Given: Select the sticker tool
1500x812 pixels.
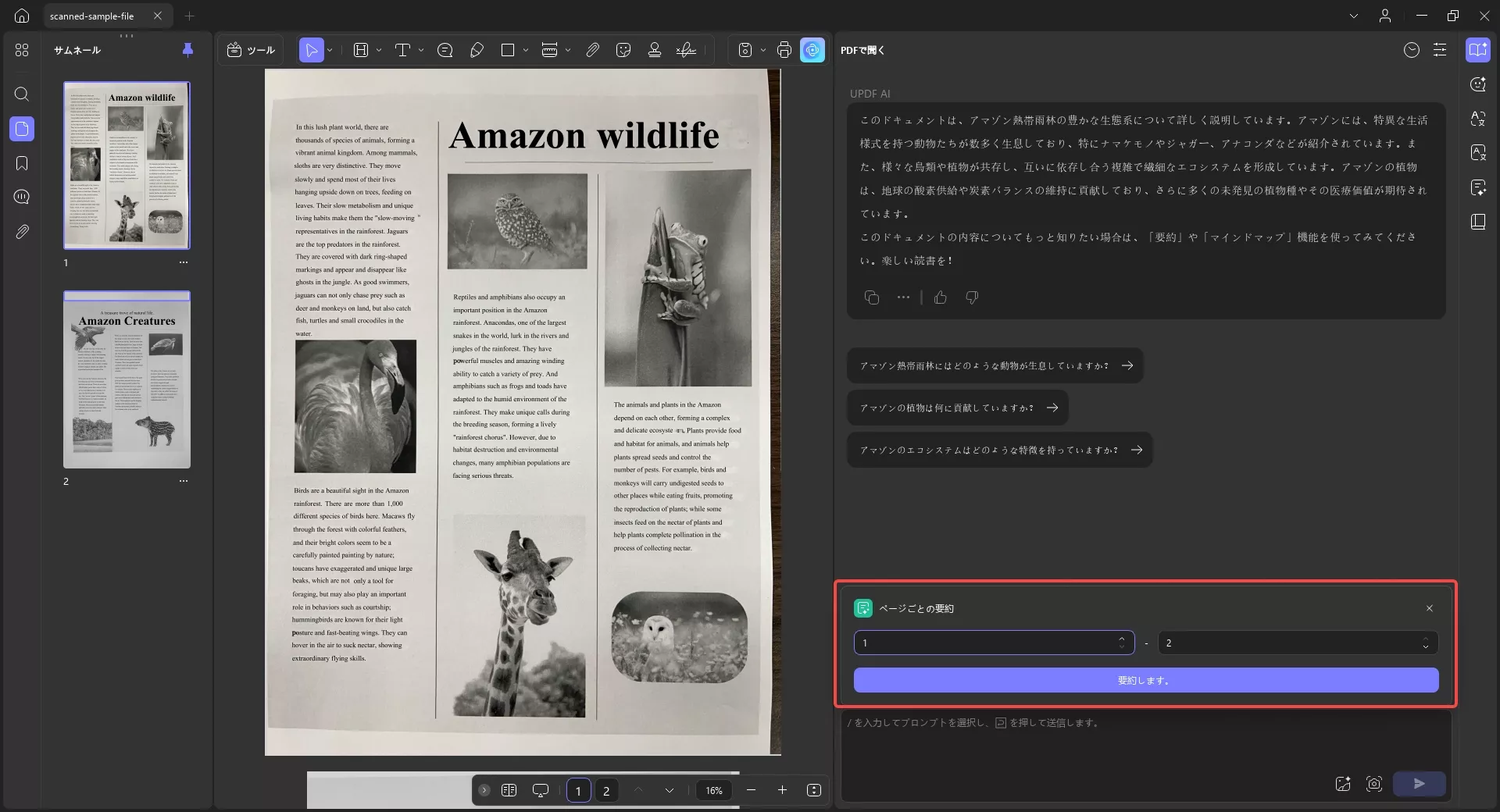Looking at the screenshot, I should 623,50.
